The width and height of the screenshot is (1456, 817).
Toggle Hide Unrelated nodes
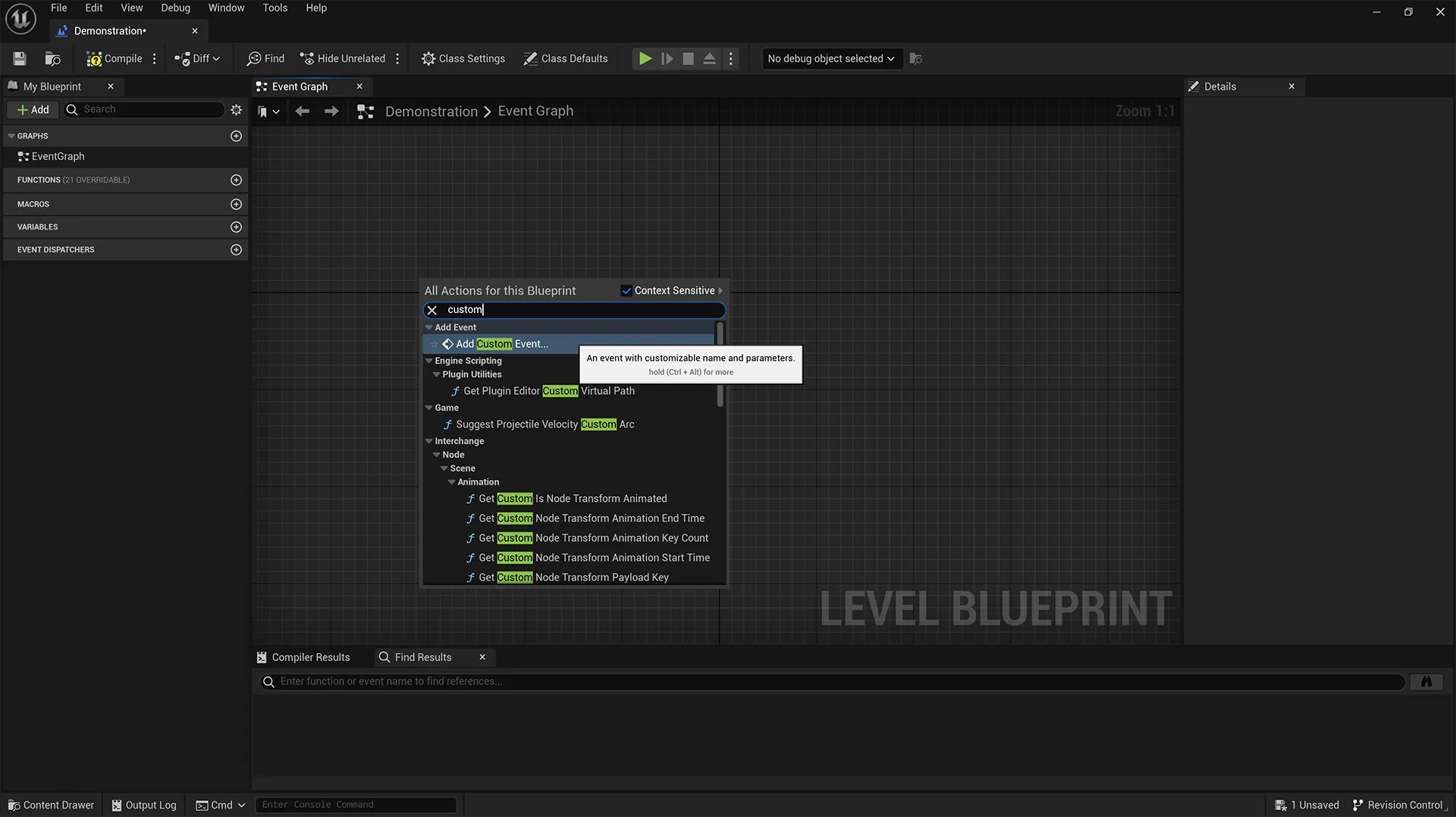[342, 58]
